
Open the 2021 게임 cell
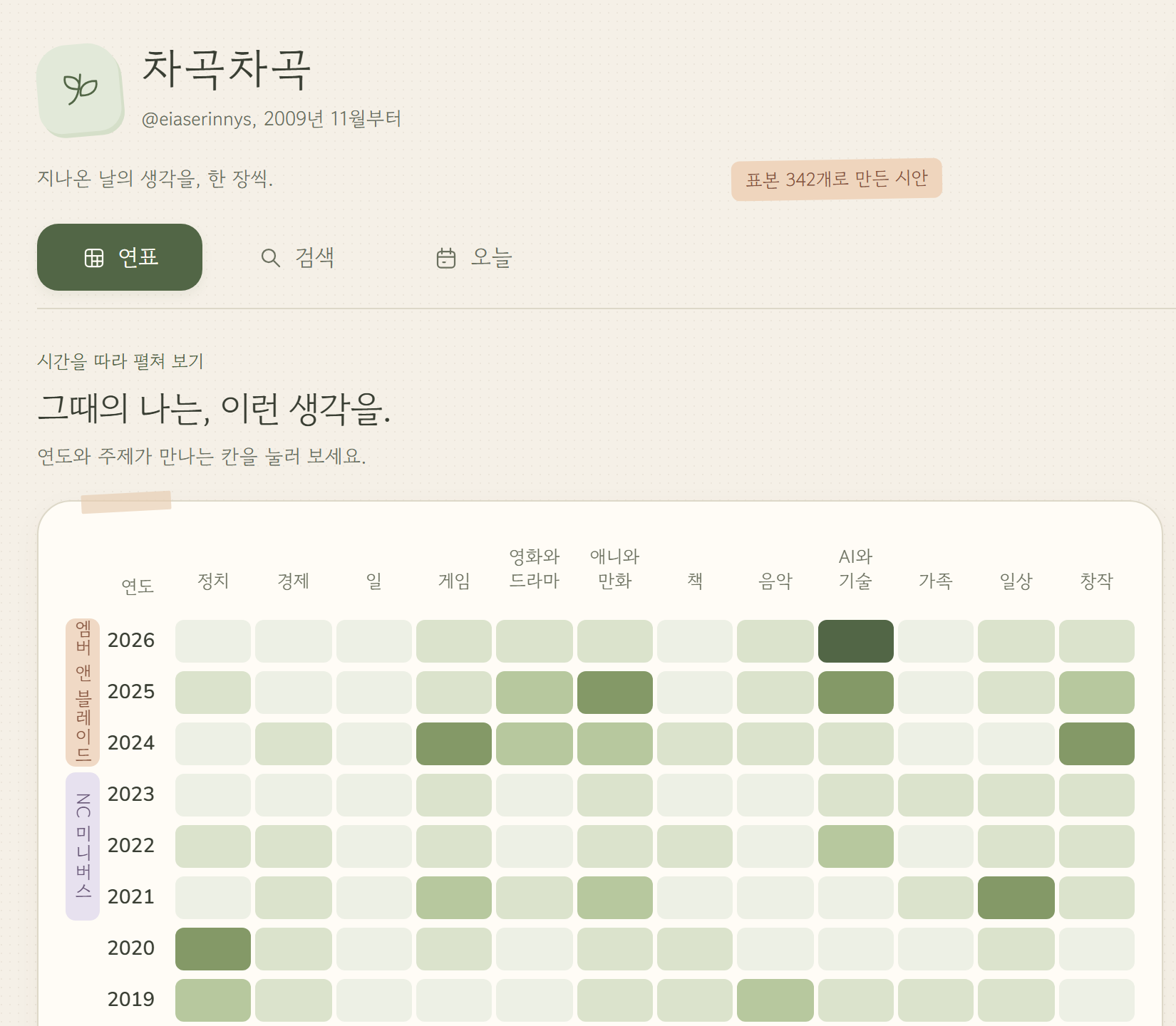click(454, 898)
